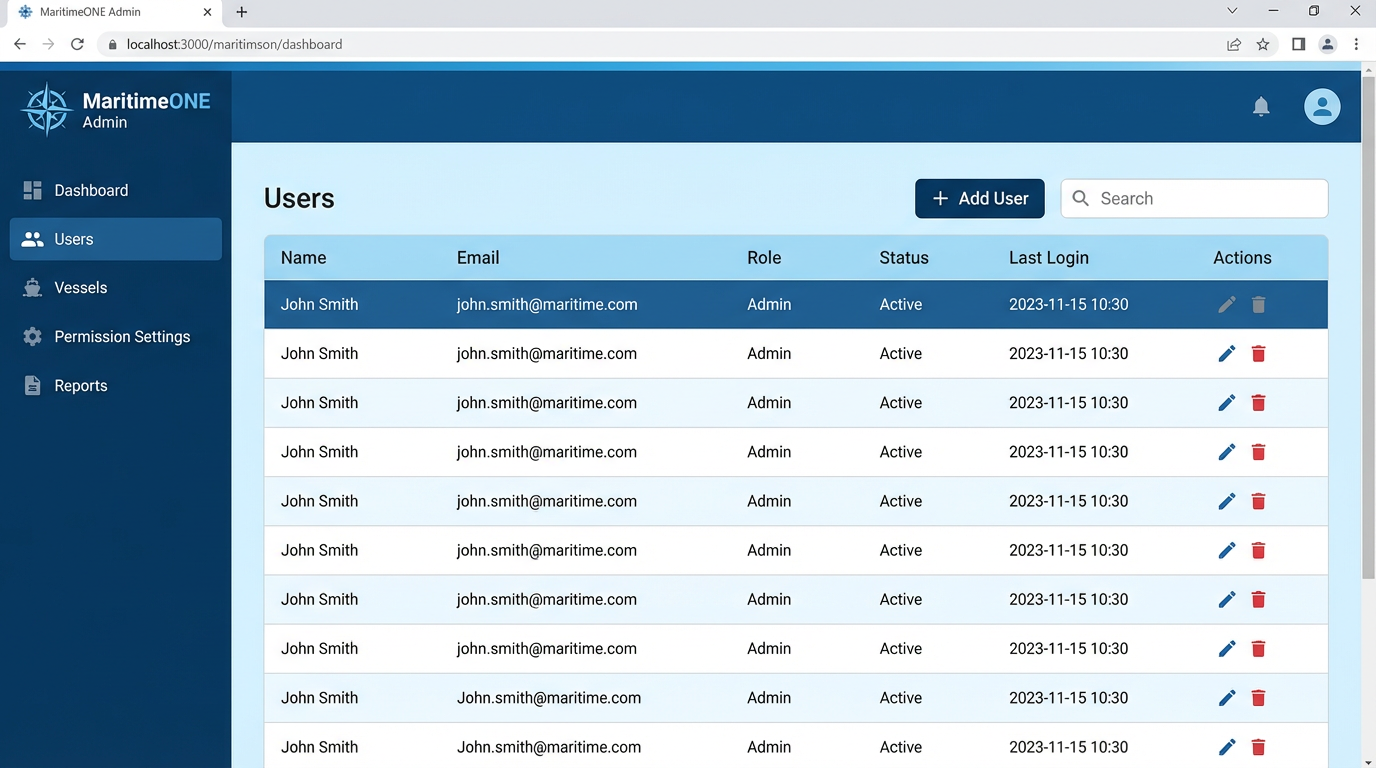The height and width of the screenshot is (768, 1376).
Task: Delete the third user row with the trash icon
Action: pos(1258,402)
